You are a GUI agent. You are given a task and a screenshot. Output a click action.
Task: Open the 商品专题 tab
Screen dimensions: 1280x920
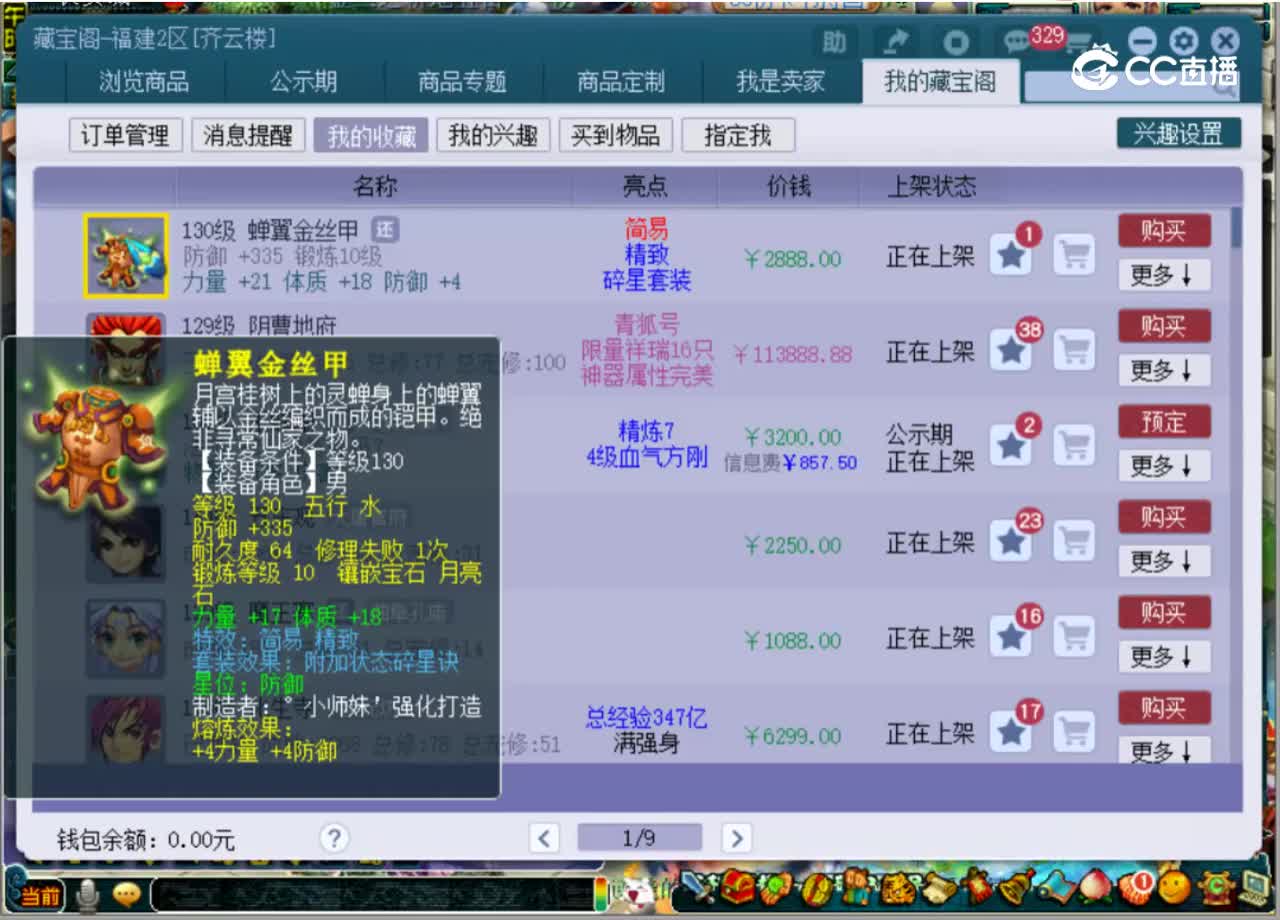click(x=463, y=82)
